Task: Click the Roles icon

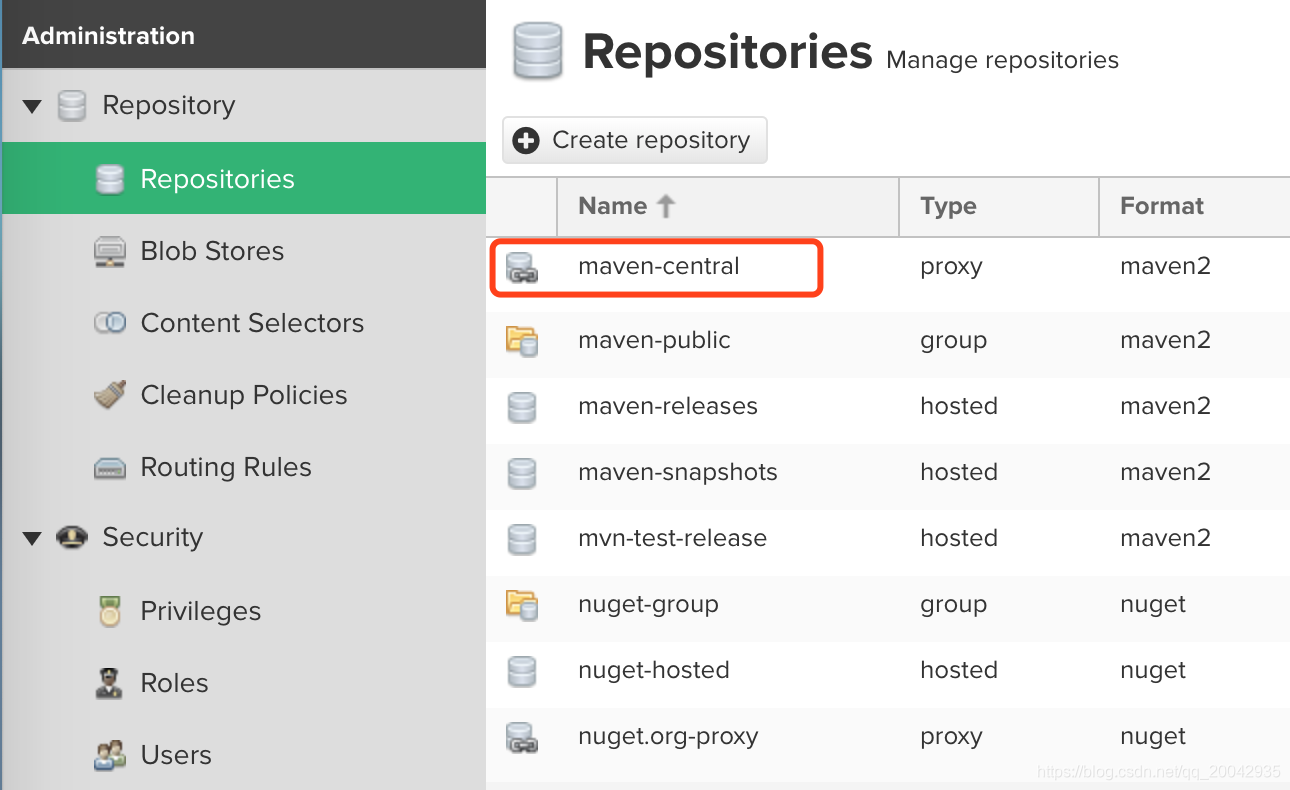Action: tap(109, 683)
